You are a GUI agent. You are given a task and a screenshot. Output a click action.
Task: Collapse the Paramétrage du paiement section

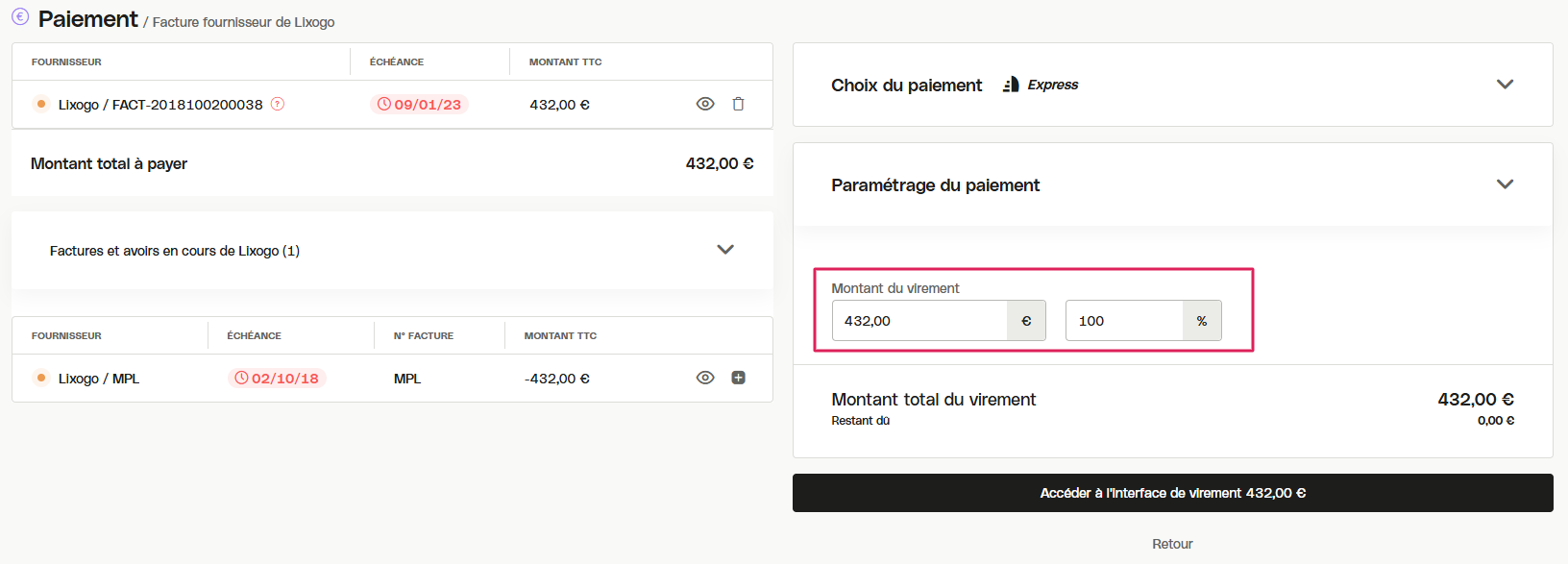(1505, 184)
